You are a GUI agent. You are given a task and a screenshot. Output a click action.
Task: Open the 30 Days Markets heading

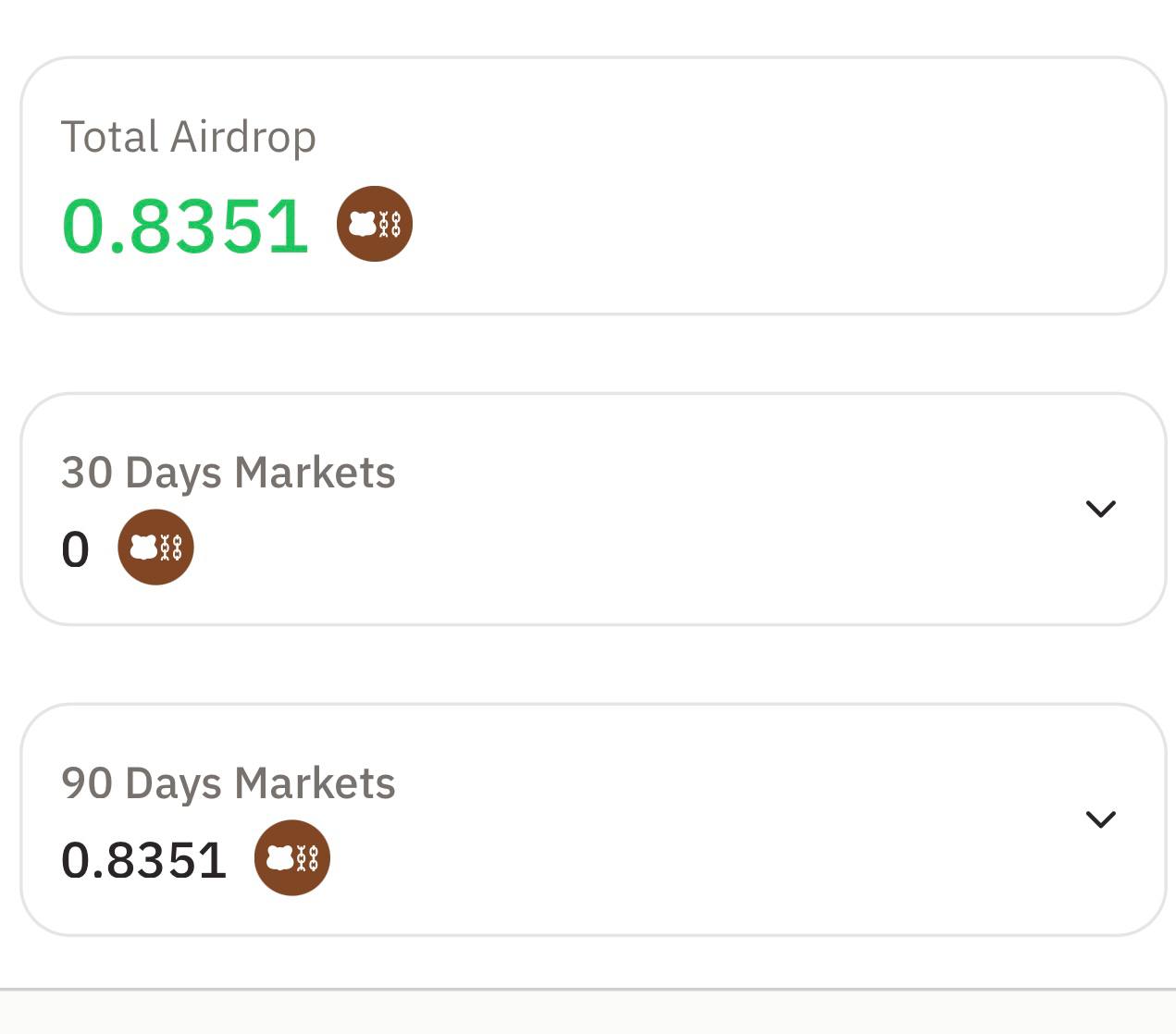[x=229, y=473]
